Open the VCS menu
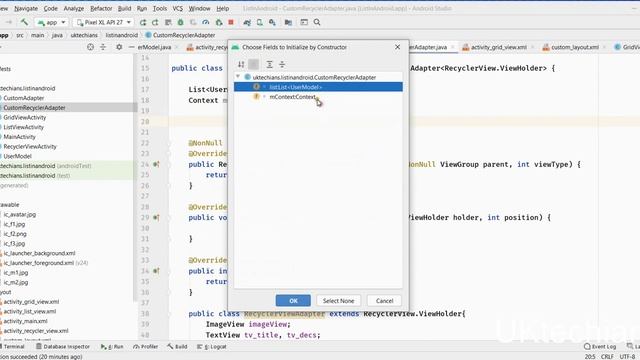 point(178,8)
